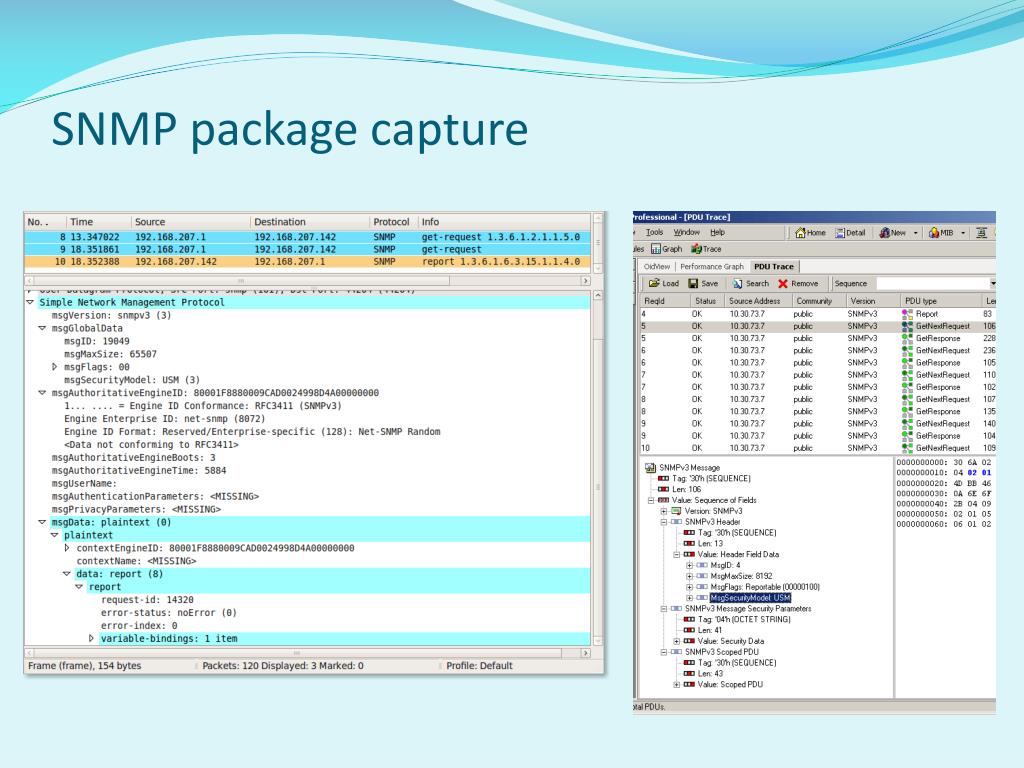This screenshot has height=768, width=1024.
Task: Sort by PDU type column header
Action: [x=941, y=301]
